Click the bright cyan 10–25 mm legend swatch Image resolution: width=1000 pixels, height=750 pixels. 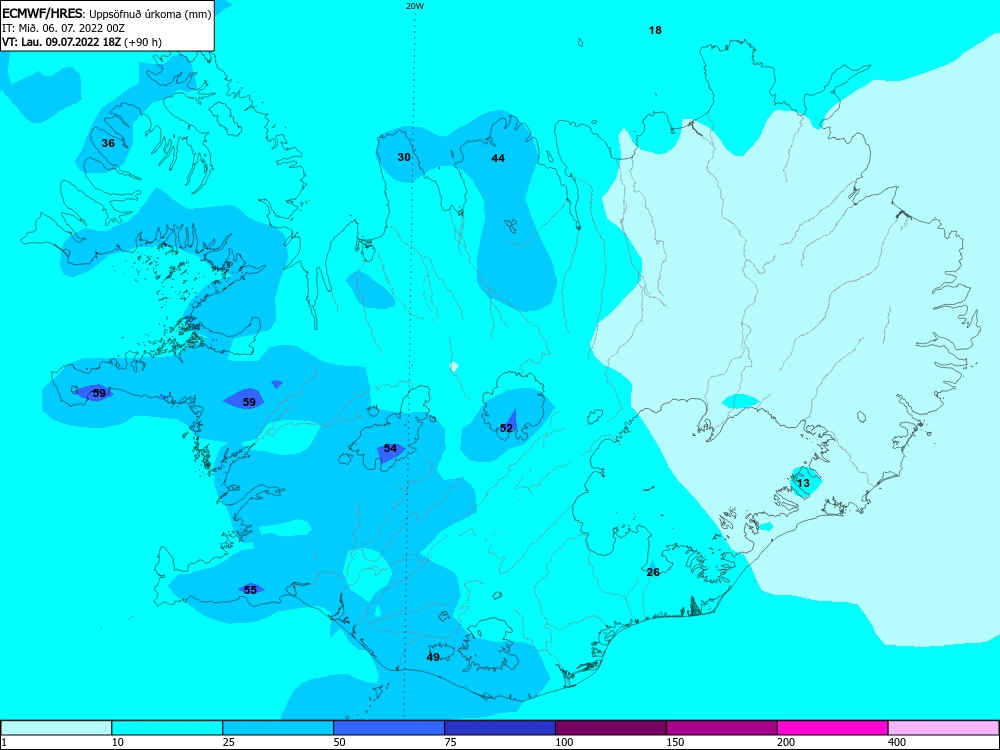[167, 728]
